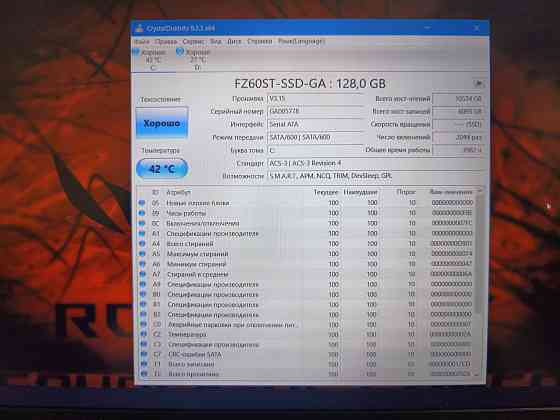
Task: Open the Файл menu
Action: click(x=142, y=41)
